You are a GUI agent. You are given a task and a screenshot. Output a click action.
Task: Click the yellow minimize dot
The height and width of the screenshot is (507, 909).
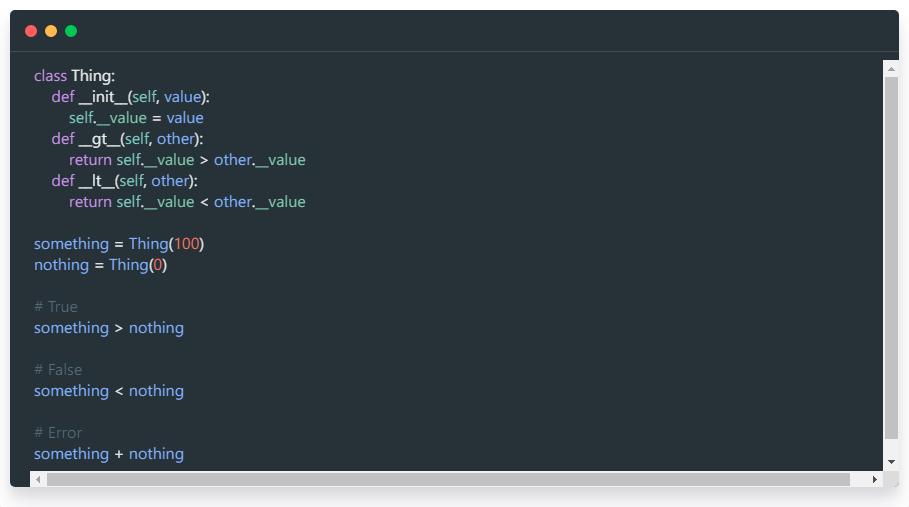tap(51, 31)
